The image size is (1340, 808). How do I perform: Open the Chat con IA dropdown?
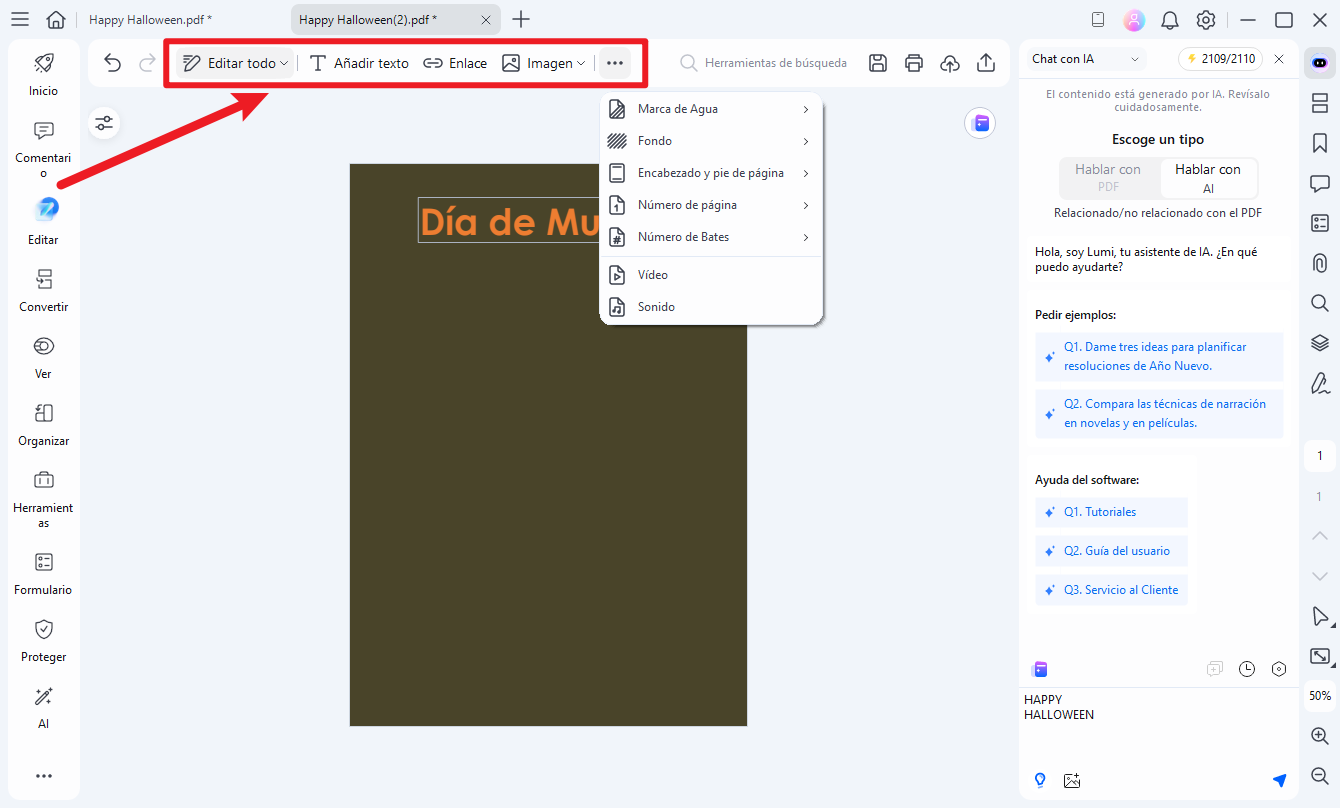1086,59
